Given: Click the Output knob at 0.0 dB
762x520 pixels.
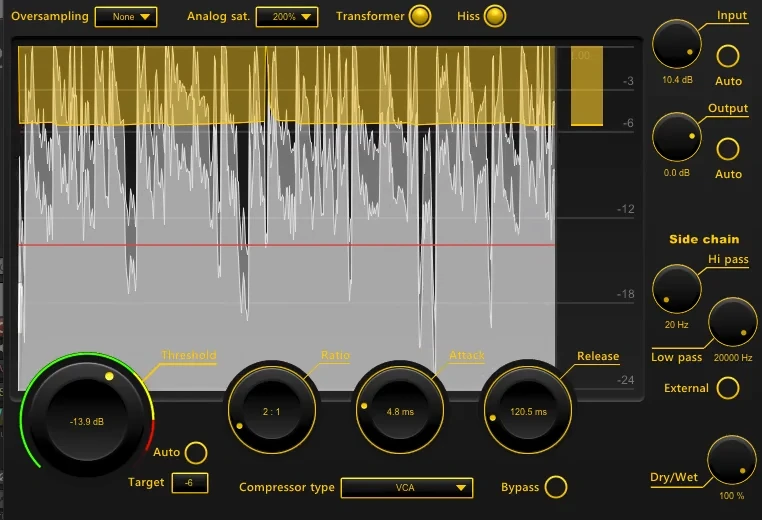Looking at the screenshot, I should pos(676,137).
